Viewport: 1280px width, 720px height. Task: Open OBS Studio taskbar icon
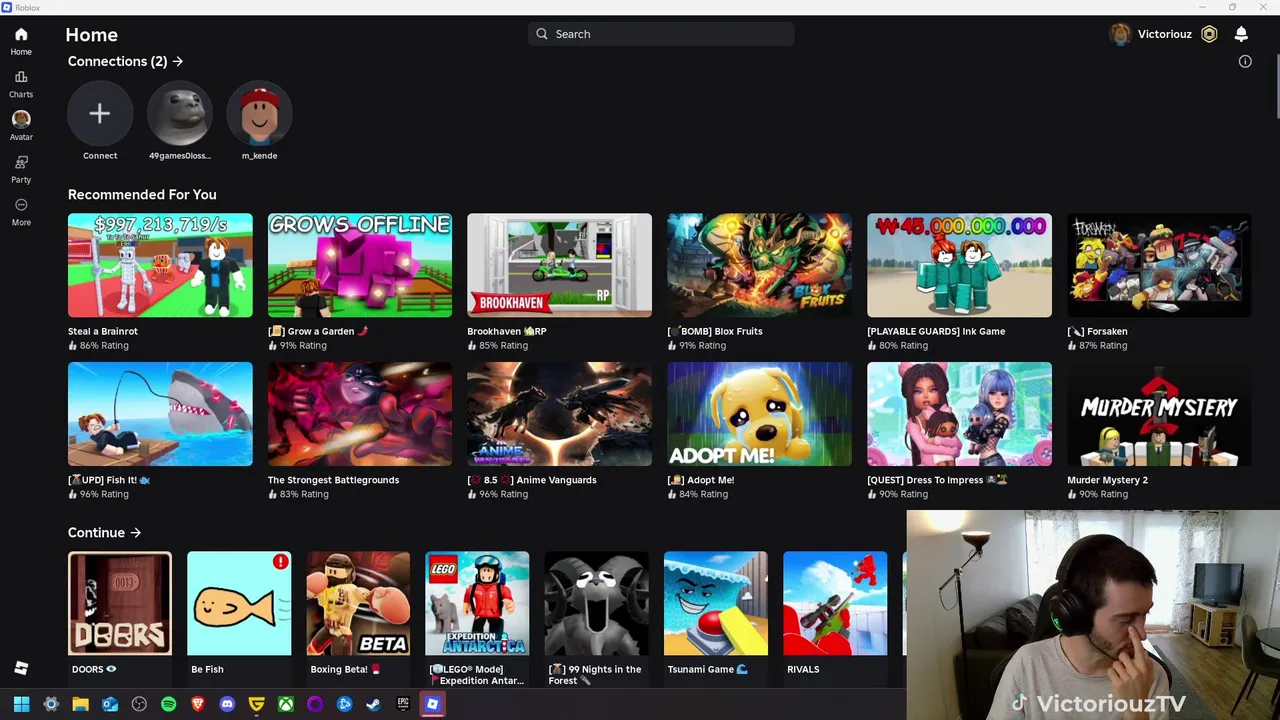pyautogui.click(x=139, y=704)
